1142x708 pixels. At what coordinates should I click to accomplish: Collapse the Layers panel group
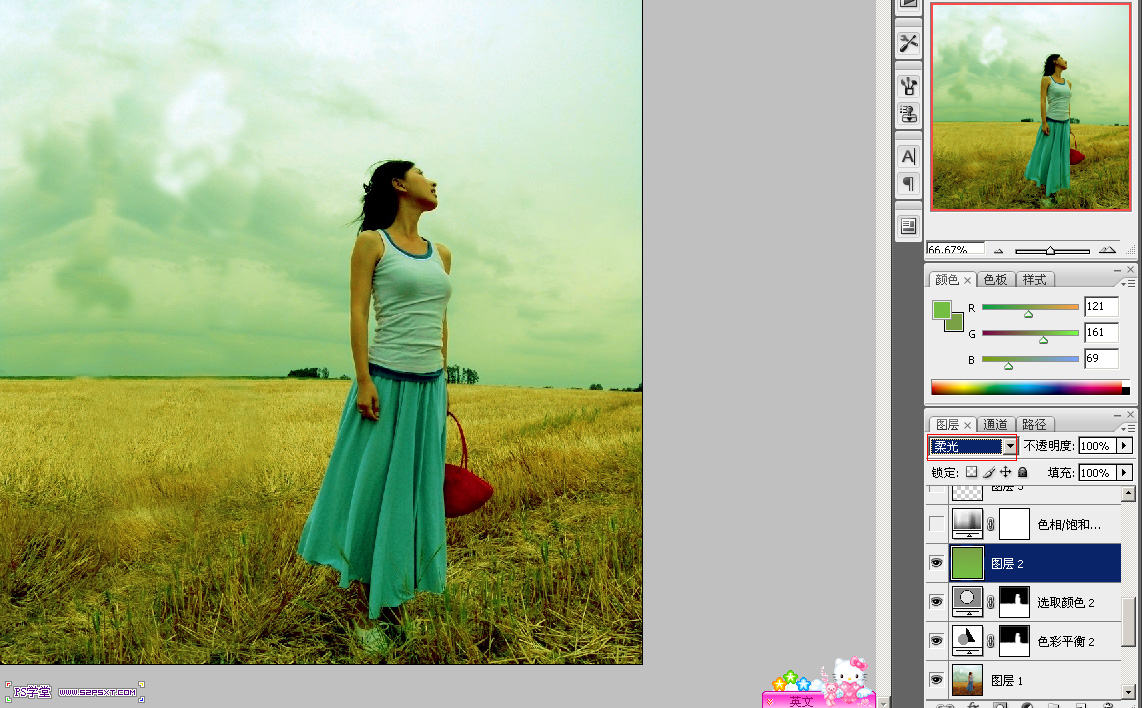1117,415
